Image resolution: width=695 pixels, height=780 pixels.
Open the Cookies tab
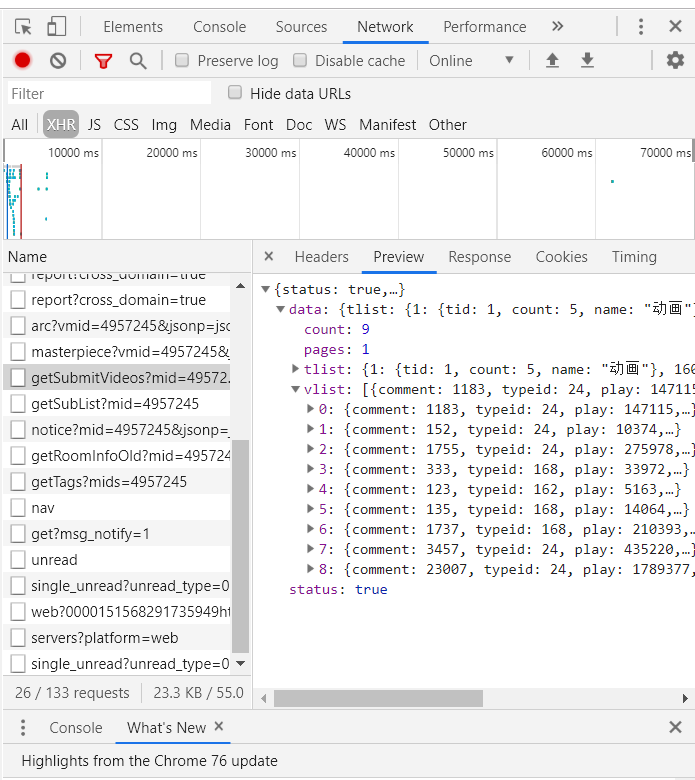[561, 257]
